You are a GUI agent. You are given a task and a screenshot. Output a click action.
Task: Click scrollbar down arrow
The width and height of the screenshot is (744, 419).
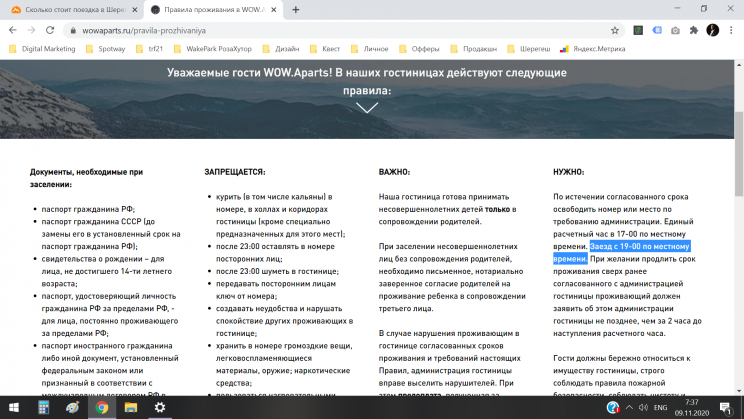739,391
